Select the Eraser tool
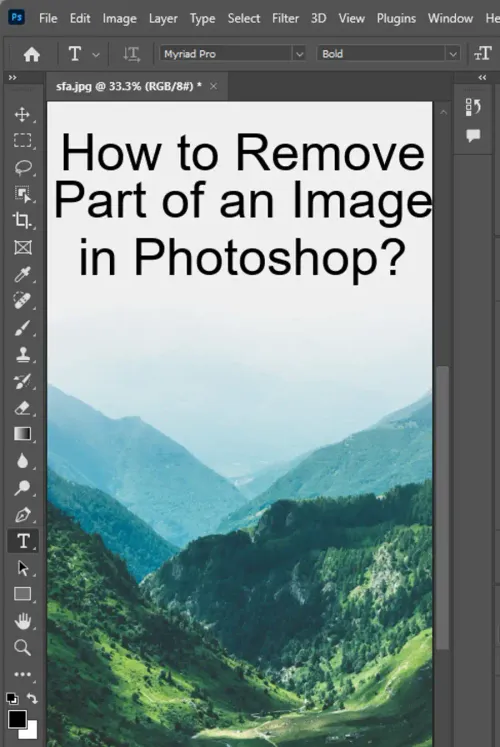 click(22, 408)
